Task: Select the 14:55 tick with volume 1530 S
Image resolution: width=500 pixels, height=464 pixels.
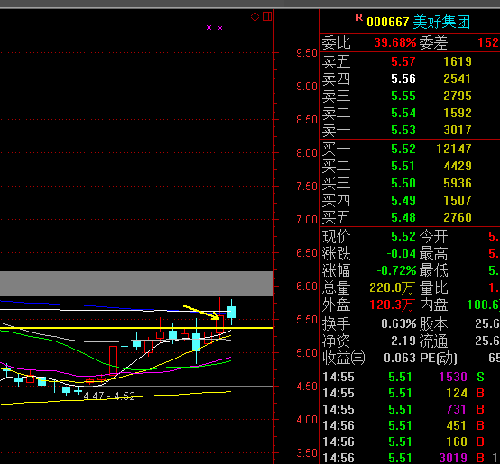Action: click(404, 377)
